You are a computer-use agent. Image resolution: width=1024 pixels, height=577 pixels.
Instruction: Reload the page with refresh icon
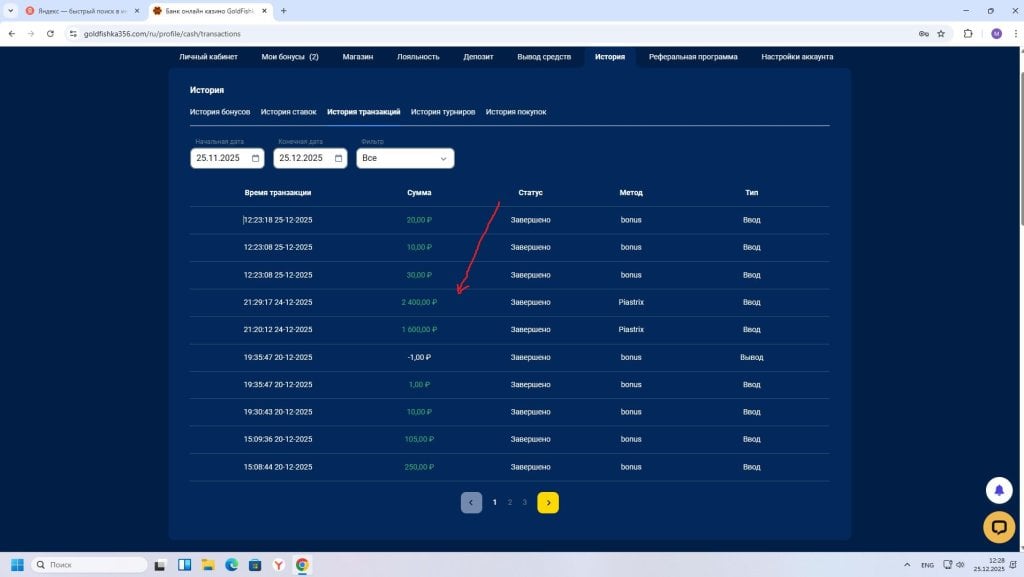[x=50, y=33]
